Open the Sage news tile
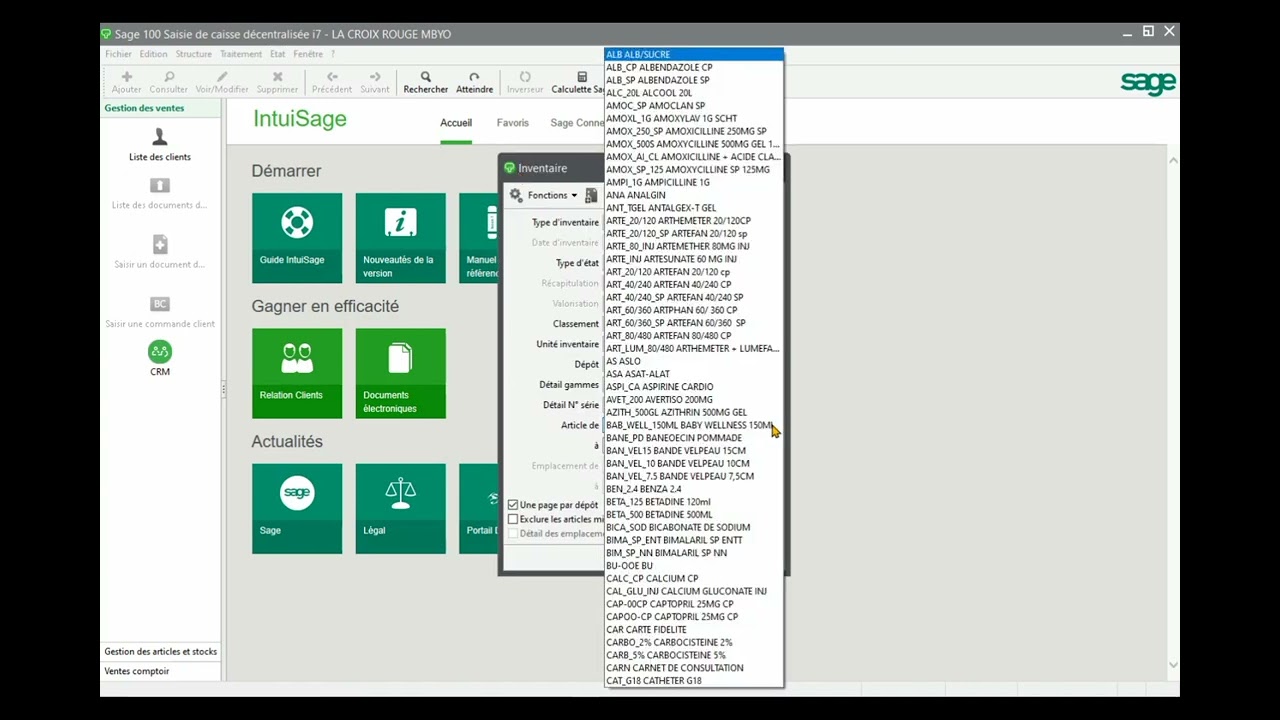The image size is (1280, 720). click(x=297, y=508)
